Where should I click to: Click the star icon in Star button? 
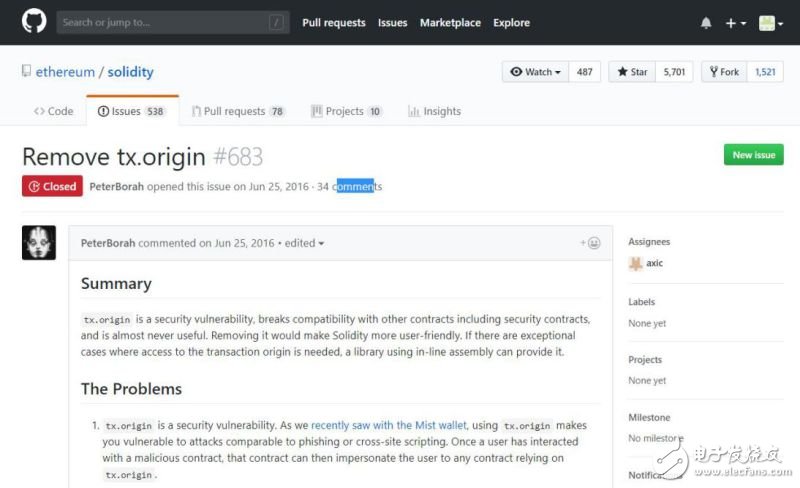pyautogui.click(x=622, y=72)
